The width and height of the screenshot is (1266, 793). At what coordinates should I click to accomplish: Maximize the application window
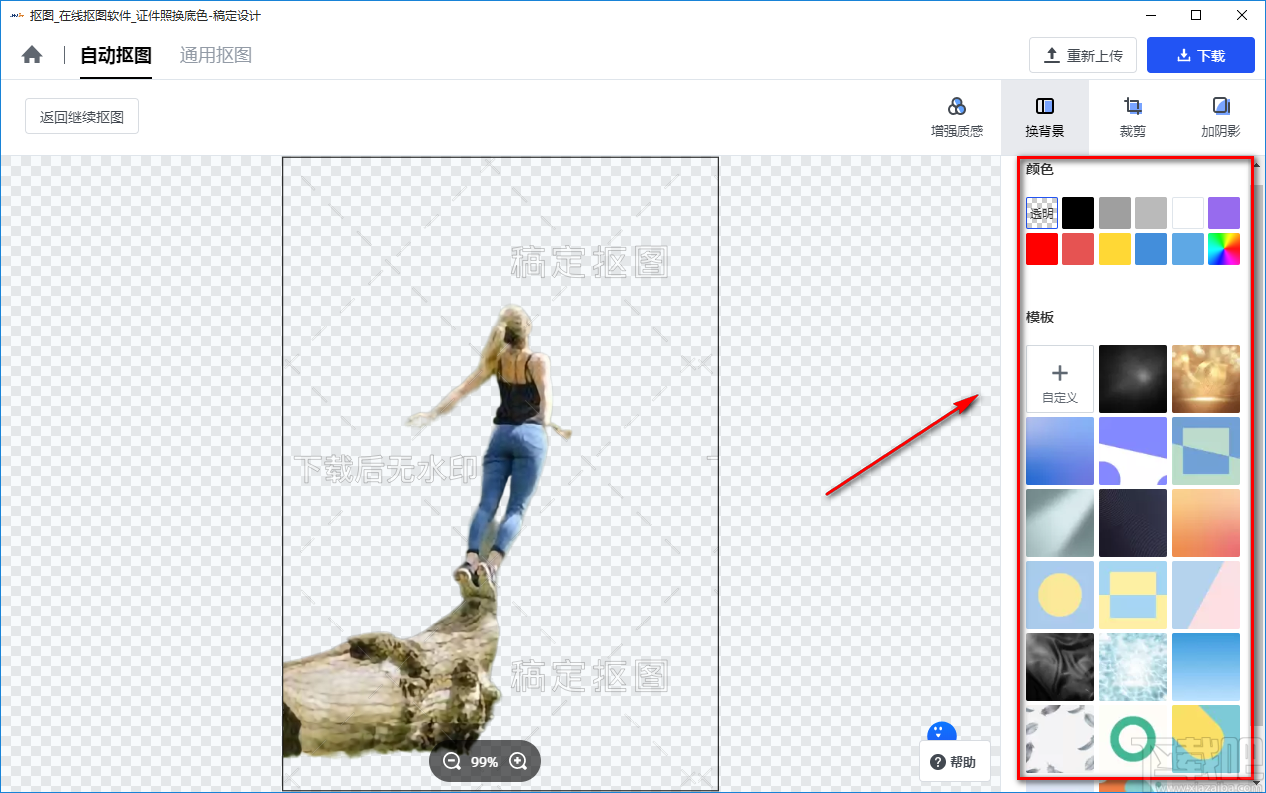pyautogui.click(x=1196, y=15)
